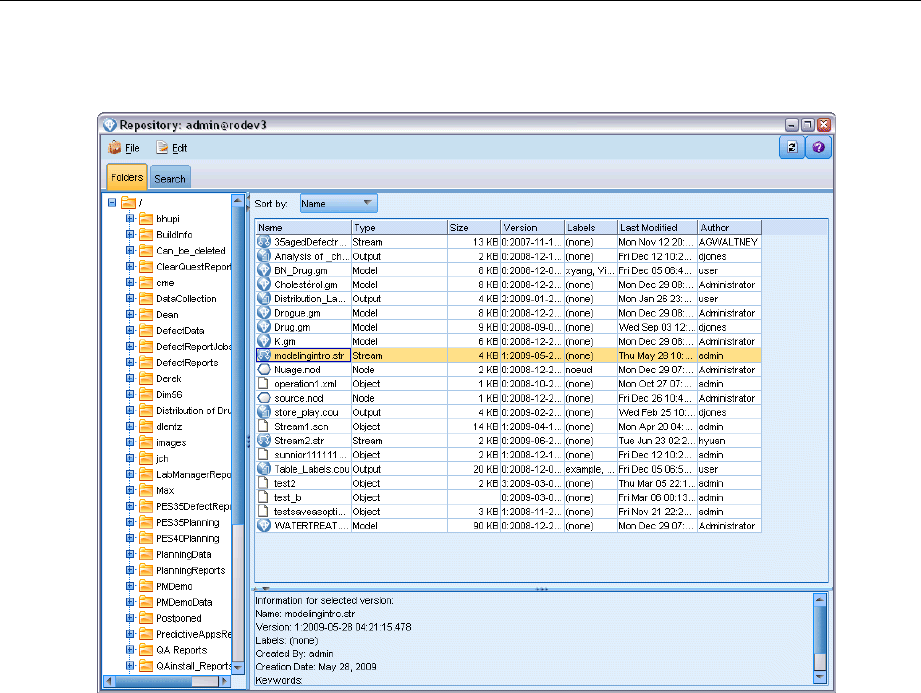Switch to the Search tab
The height and width of the screenshot is (693, 921).
[x=170, y=179]
